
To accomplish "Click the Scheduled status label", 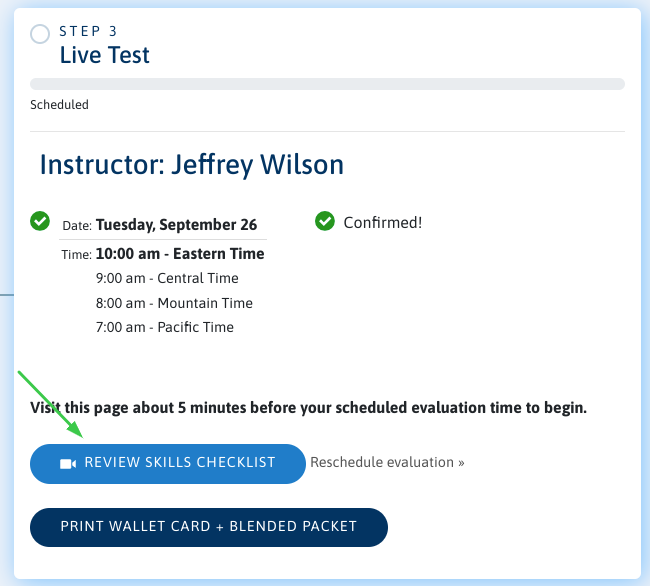I will pos(59,104).
